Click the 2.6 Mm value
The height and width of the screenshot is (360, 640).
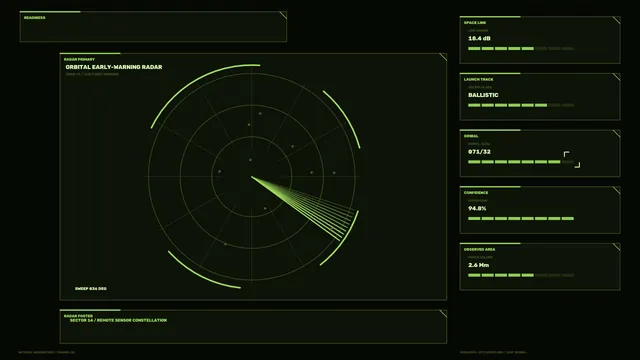pos(478,265)
